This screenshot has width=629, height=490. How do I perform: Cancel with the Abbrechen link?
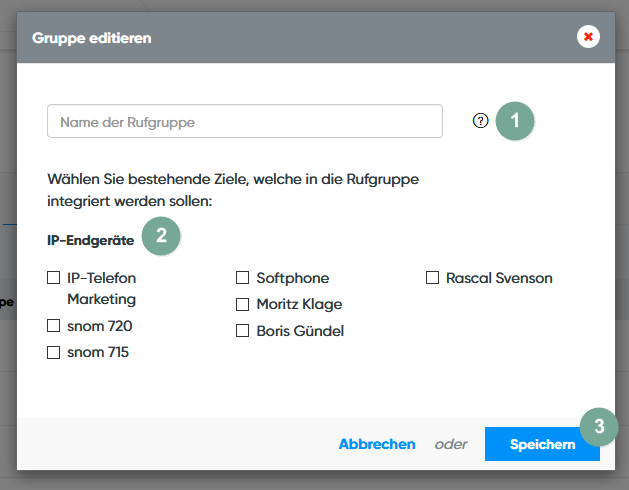377,444
